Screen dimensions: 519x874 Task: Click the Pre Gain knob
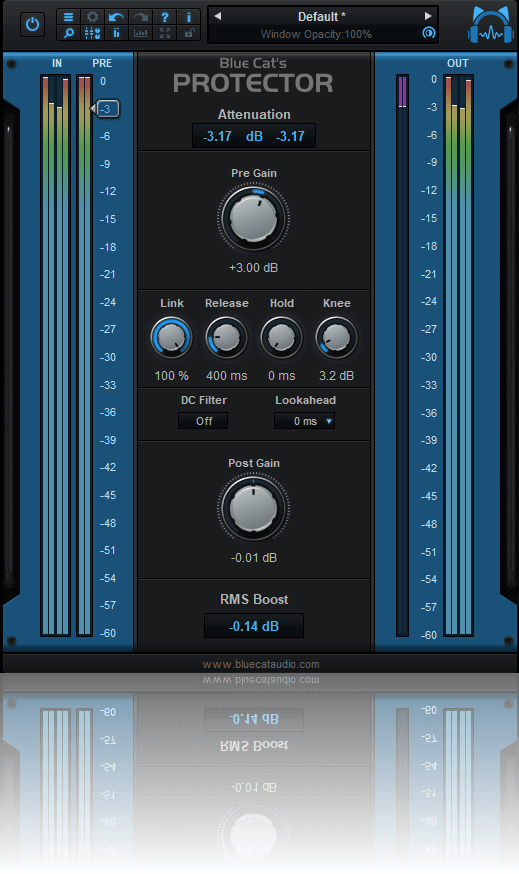click(x=253, y=218)
